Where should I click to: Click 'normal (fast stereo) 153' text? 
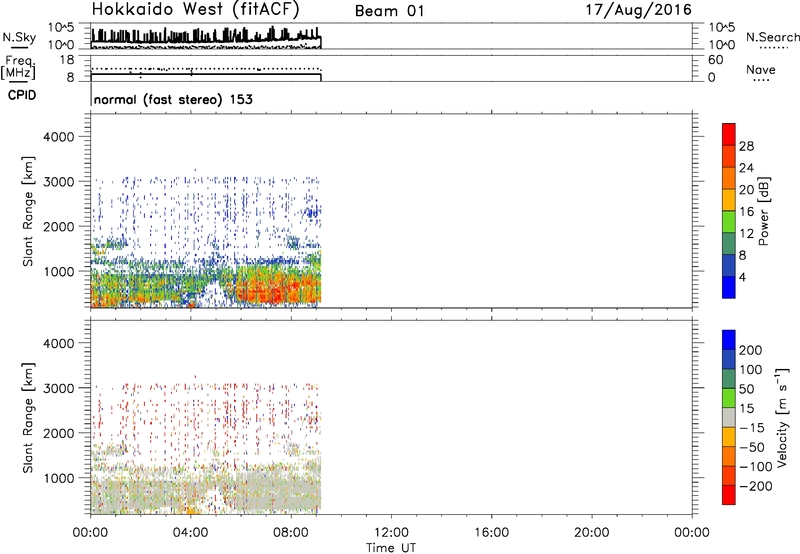coord(173,99)
